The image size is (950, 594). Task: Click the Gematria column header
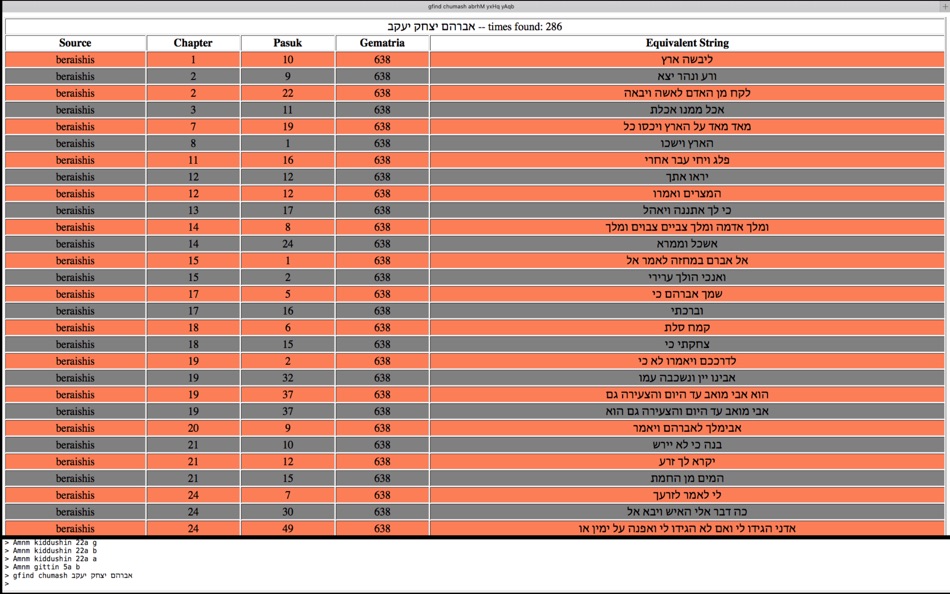pos(382,43)
